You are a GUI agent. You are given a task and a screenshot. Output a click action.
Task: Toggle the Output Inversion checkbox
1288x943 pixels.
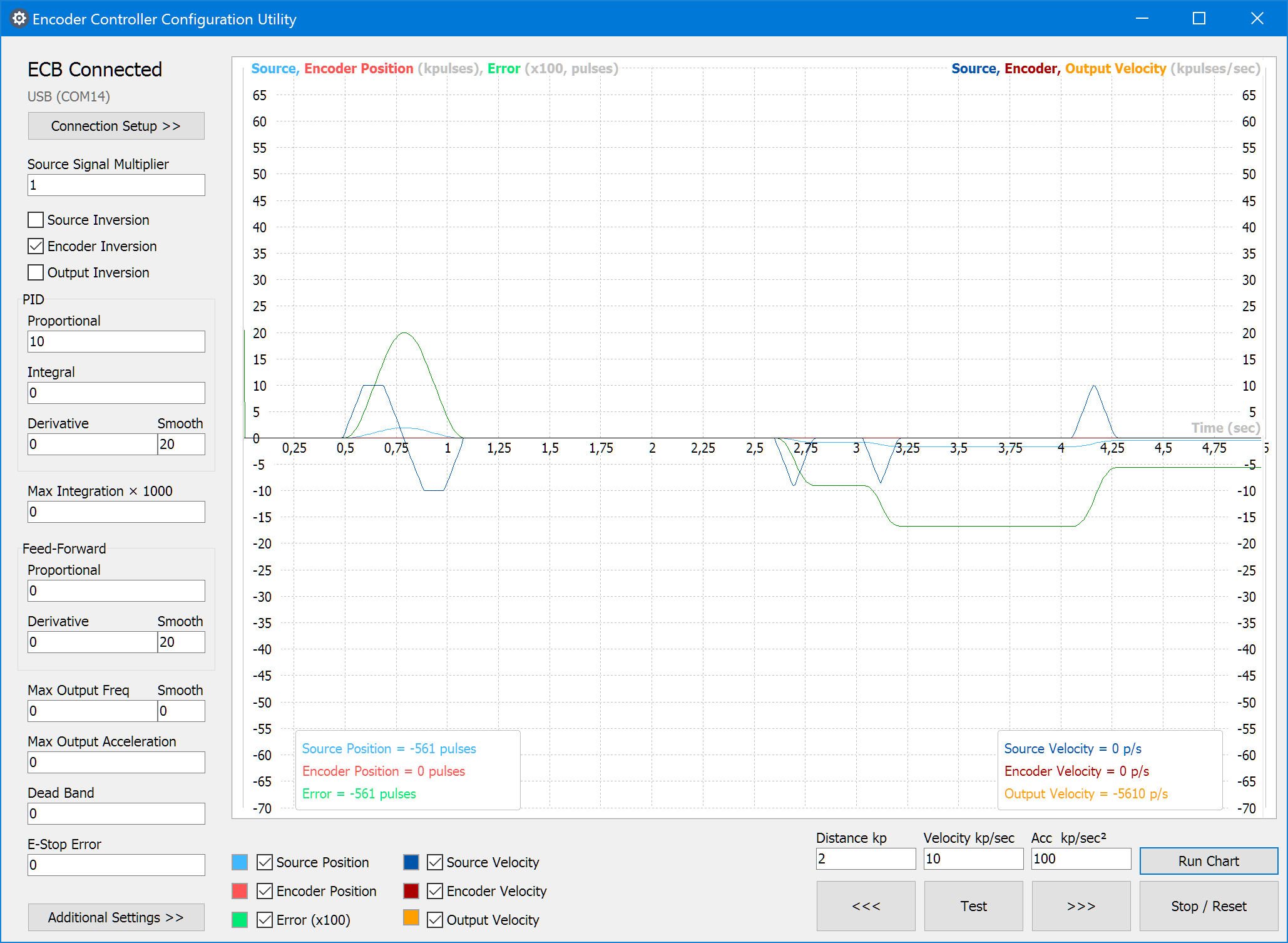tap(36, 272)
